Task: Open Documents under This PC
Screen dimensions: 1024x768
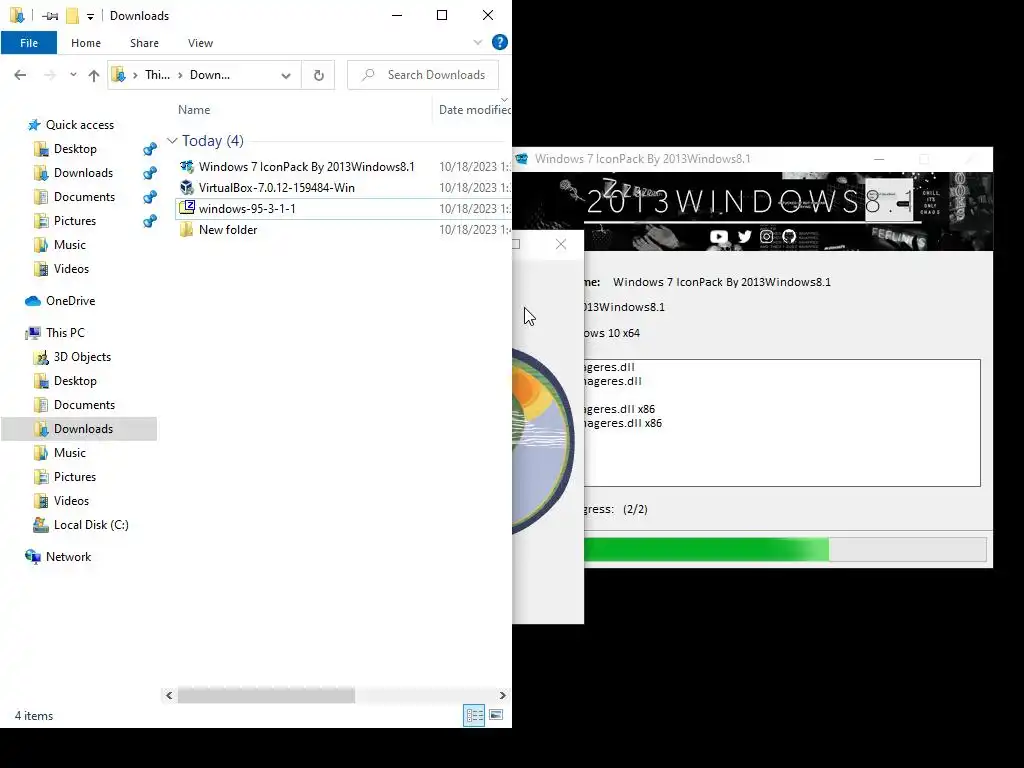Action: click(84, 405)
